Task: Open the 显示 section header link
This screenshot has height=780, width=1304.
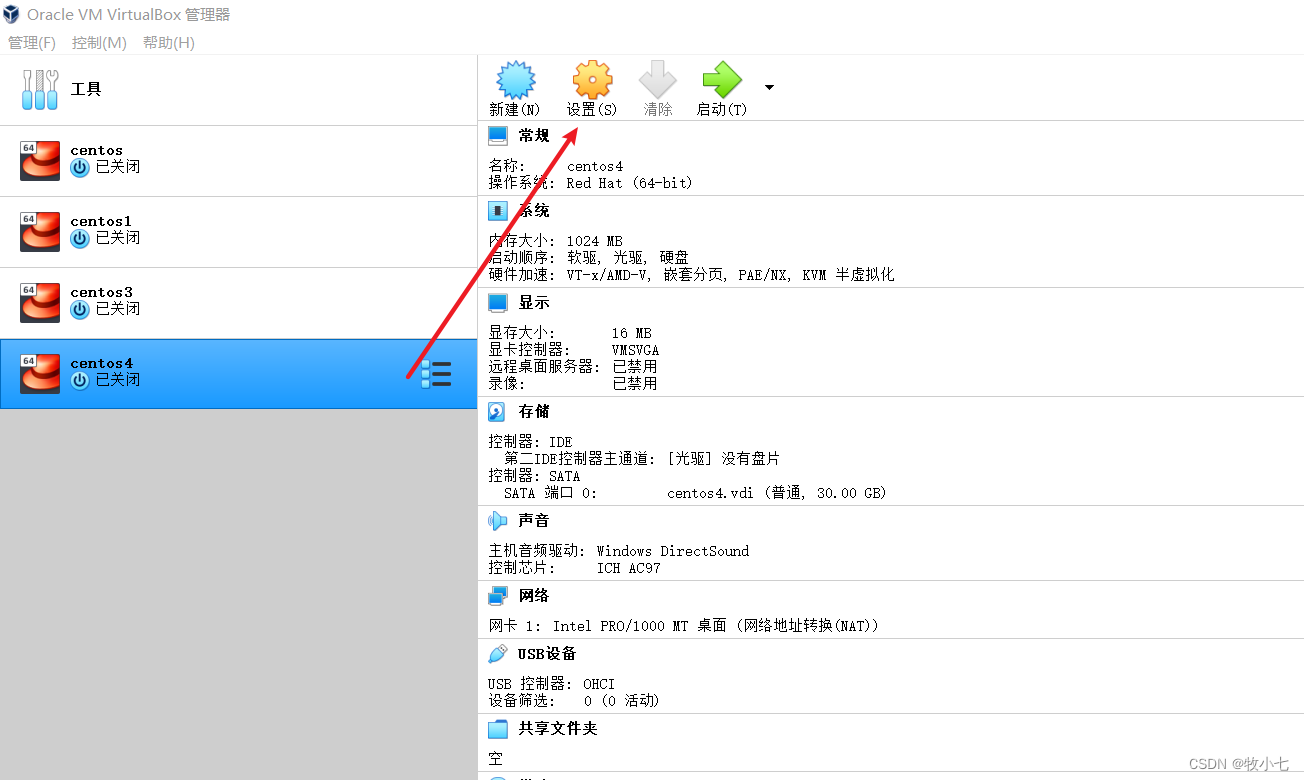Action: coord(534,303)
